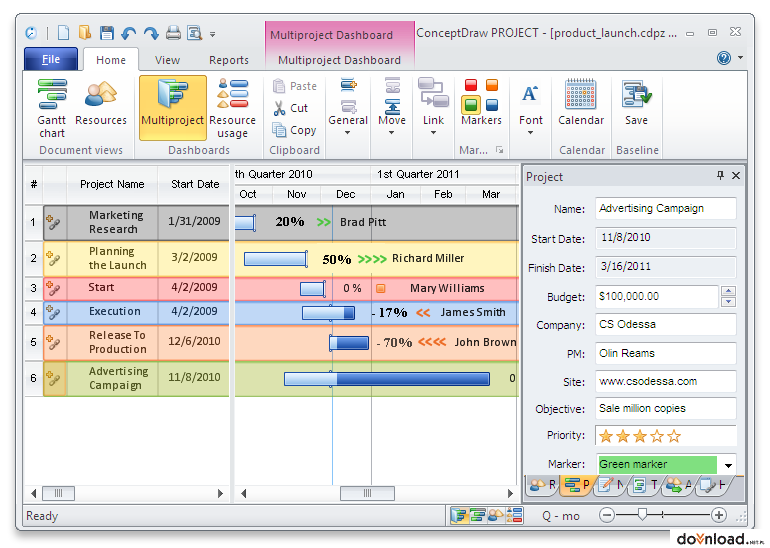Sort by the Start Date column header
Image resolution: width=770 pixels, height=548 pixels.
tap(195, 184)
